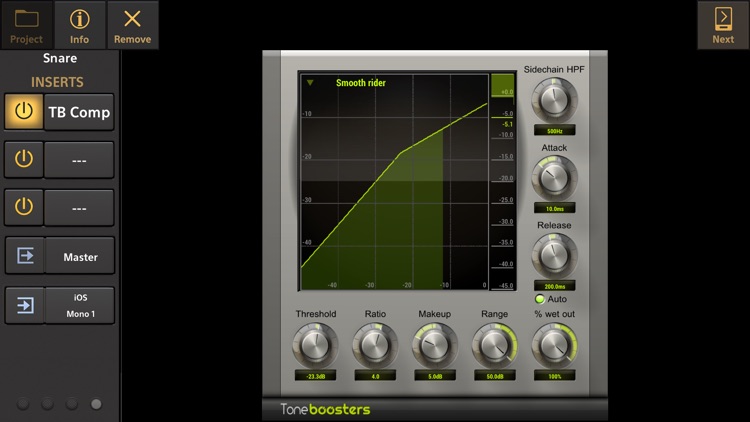Select the first page indicator dot
The height and width of the screenshot is (422, 750).
point(23,404)
